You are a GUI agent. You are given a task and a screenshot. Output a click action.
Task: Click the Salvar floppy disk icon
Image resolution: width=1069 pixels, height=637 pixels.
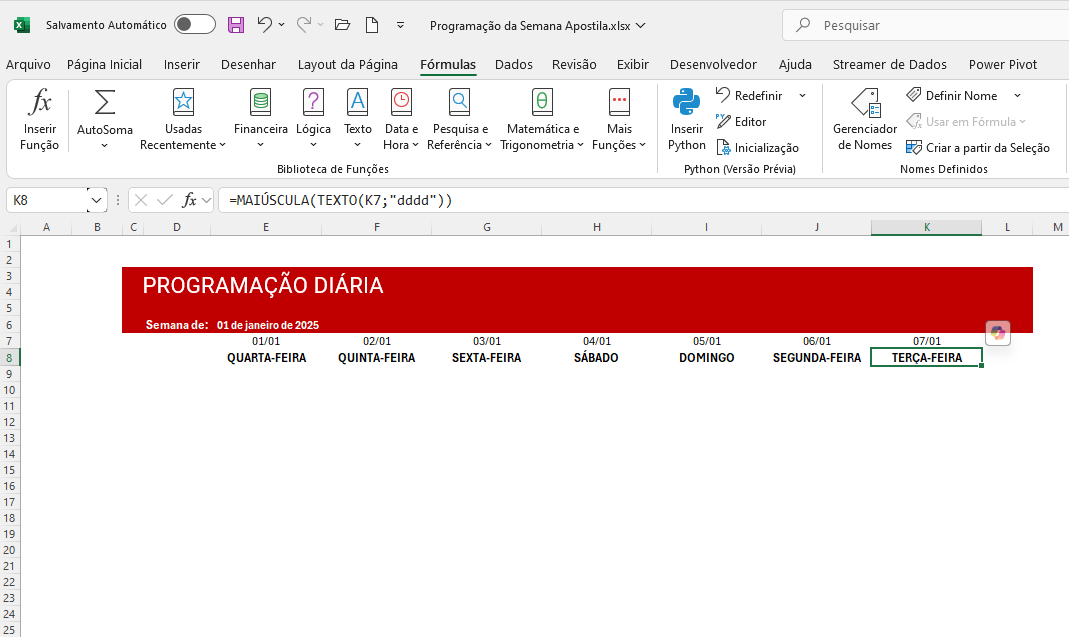coord(236,24)
